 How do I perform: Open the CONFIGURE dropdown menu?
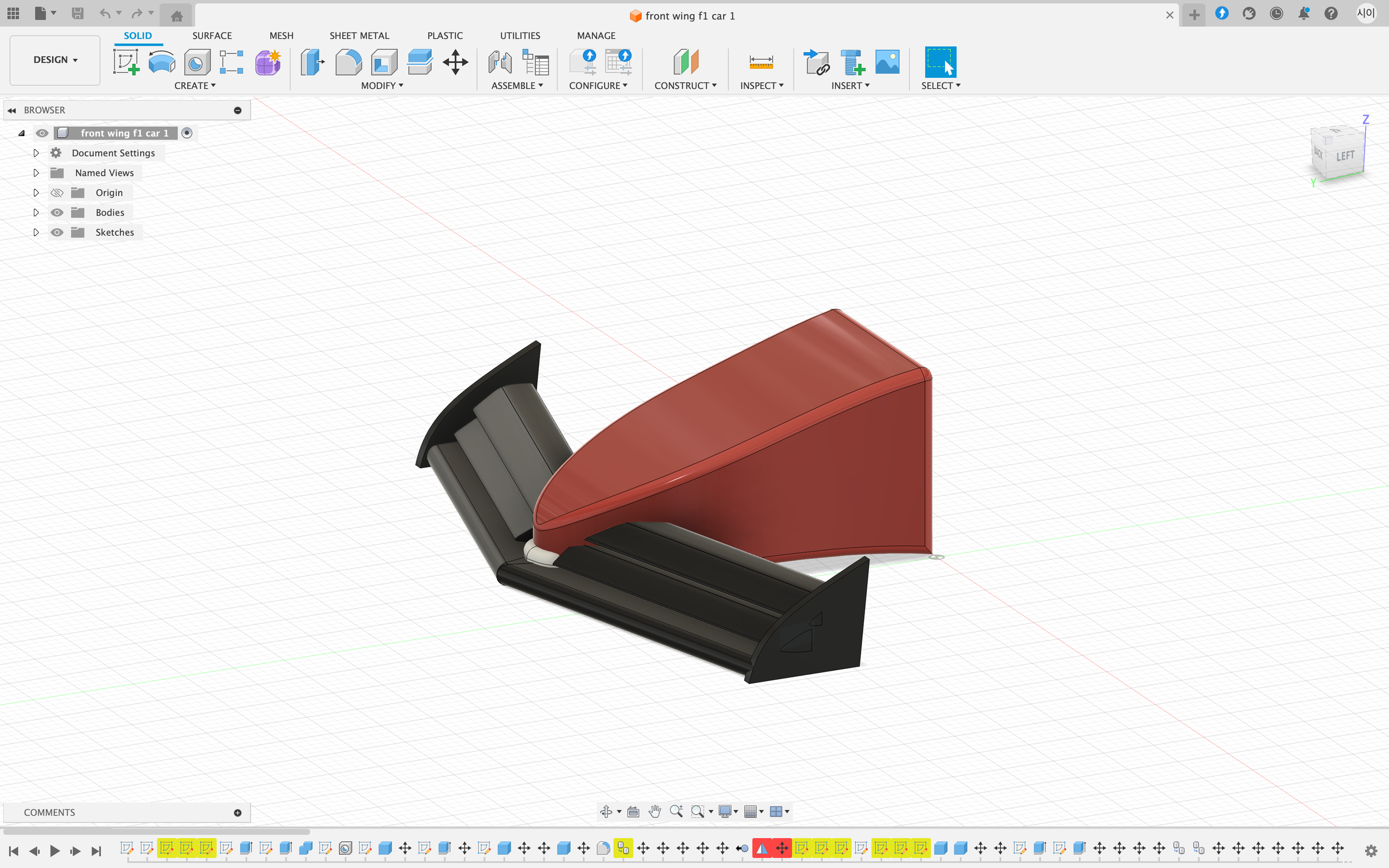click(598, 86)
